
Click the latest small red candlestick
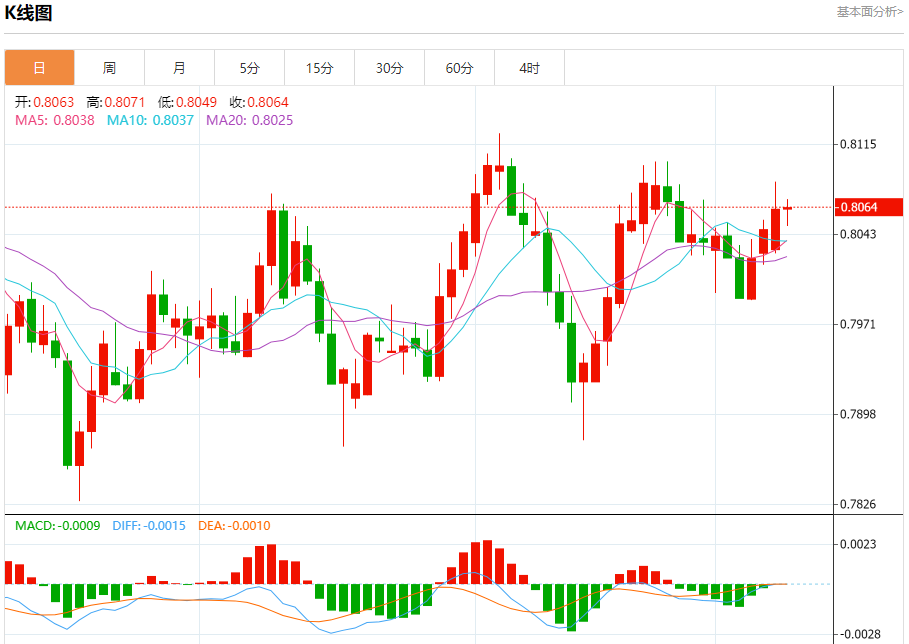click(x=787, y=208)
